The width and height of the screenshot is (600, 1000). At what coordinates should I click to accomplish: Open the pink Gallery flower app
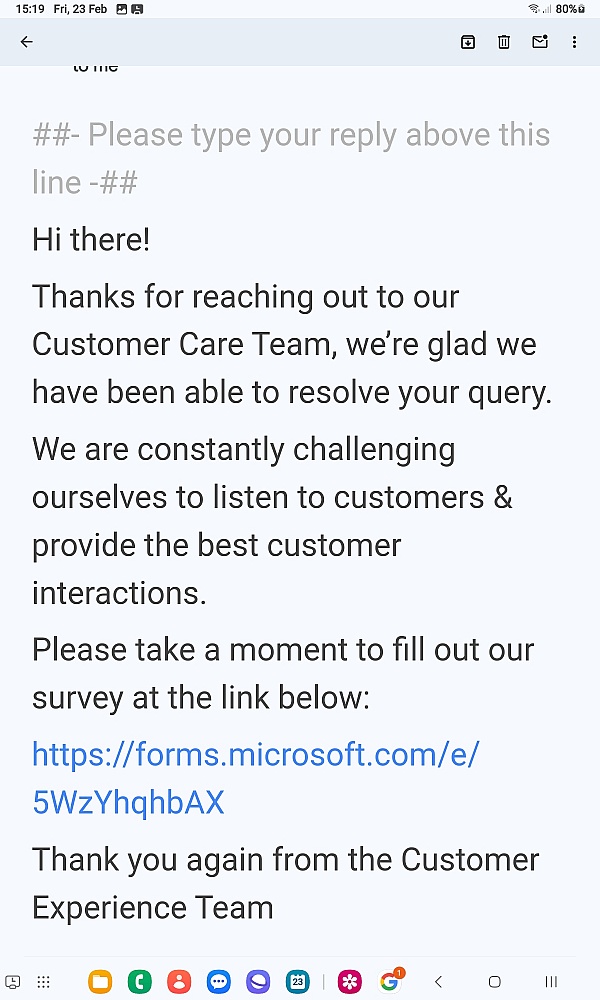pos(349,982)
